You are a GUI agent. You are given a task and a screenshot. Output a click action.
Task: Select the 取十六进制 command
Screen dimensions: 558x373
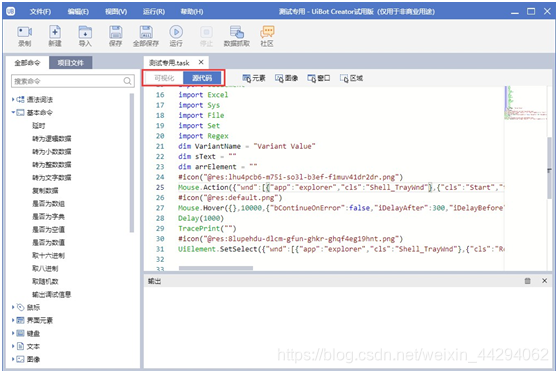pyautogui.click(x=48, y=255)
